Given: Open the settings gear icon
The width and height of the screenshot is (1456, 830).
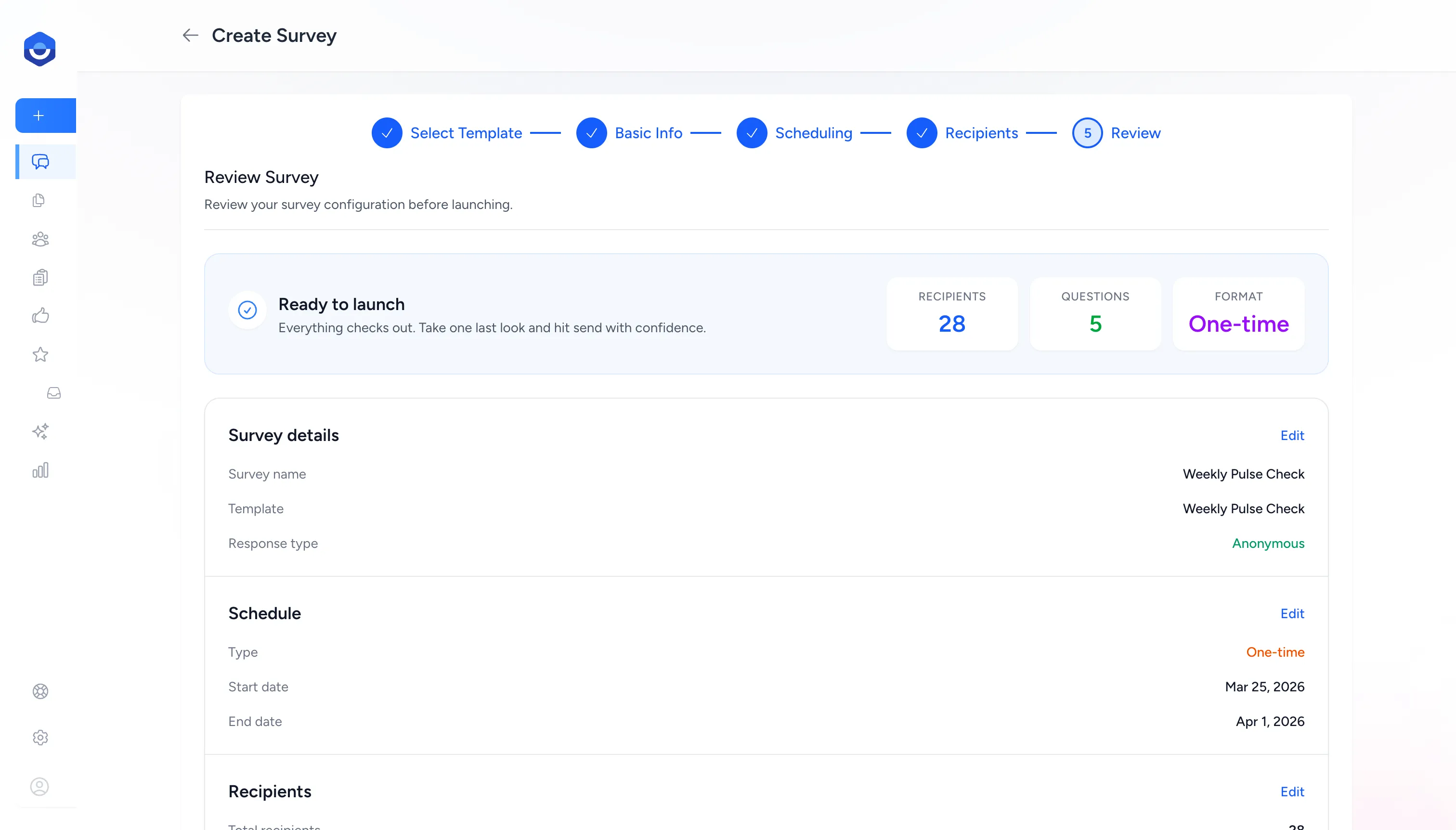Looking at the screenshot, I should point(40,738).
